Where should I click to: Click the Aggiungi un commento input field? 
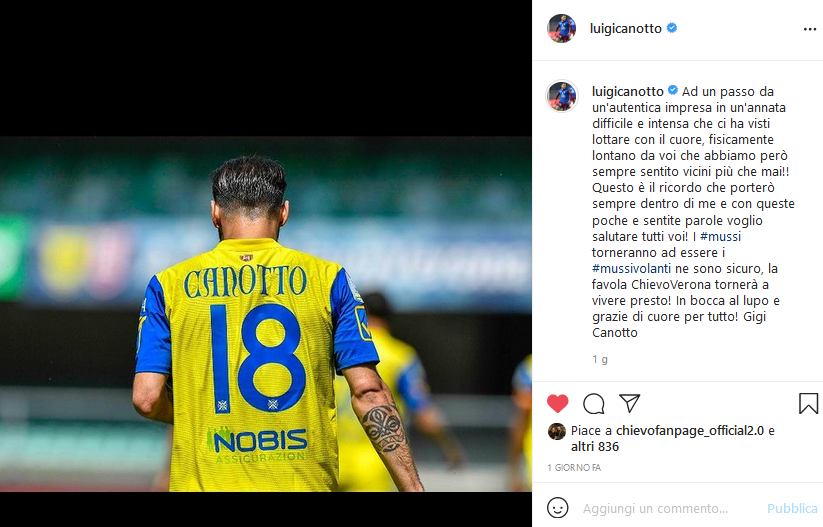coord(669,509)
